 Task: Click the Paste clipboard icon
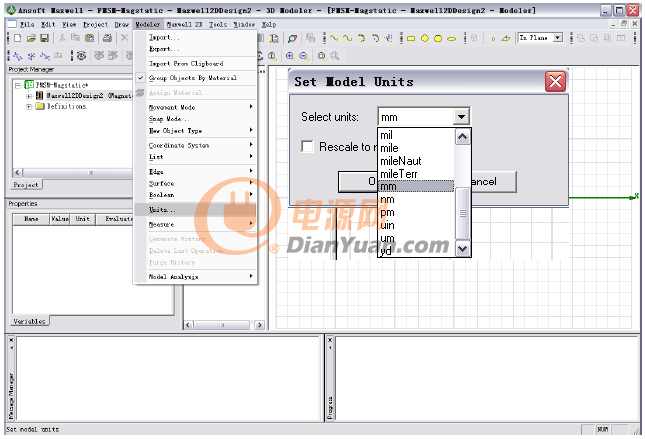[89, 38]
